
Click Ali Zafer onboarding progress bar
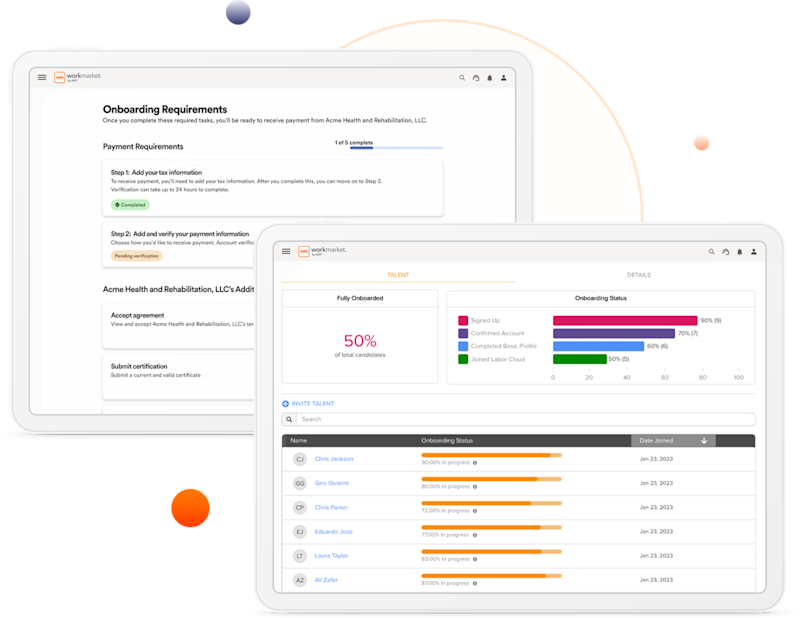[x=491, y=576]
